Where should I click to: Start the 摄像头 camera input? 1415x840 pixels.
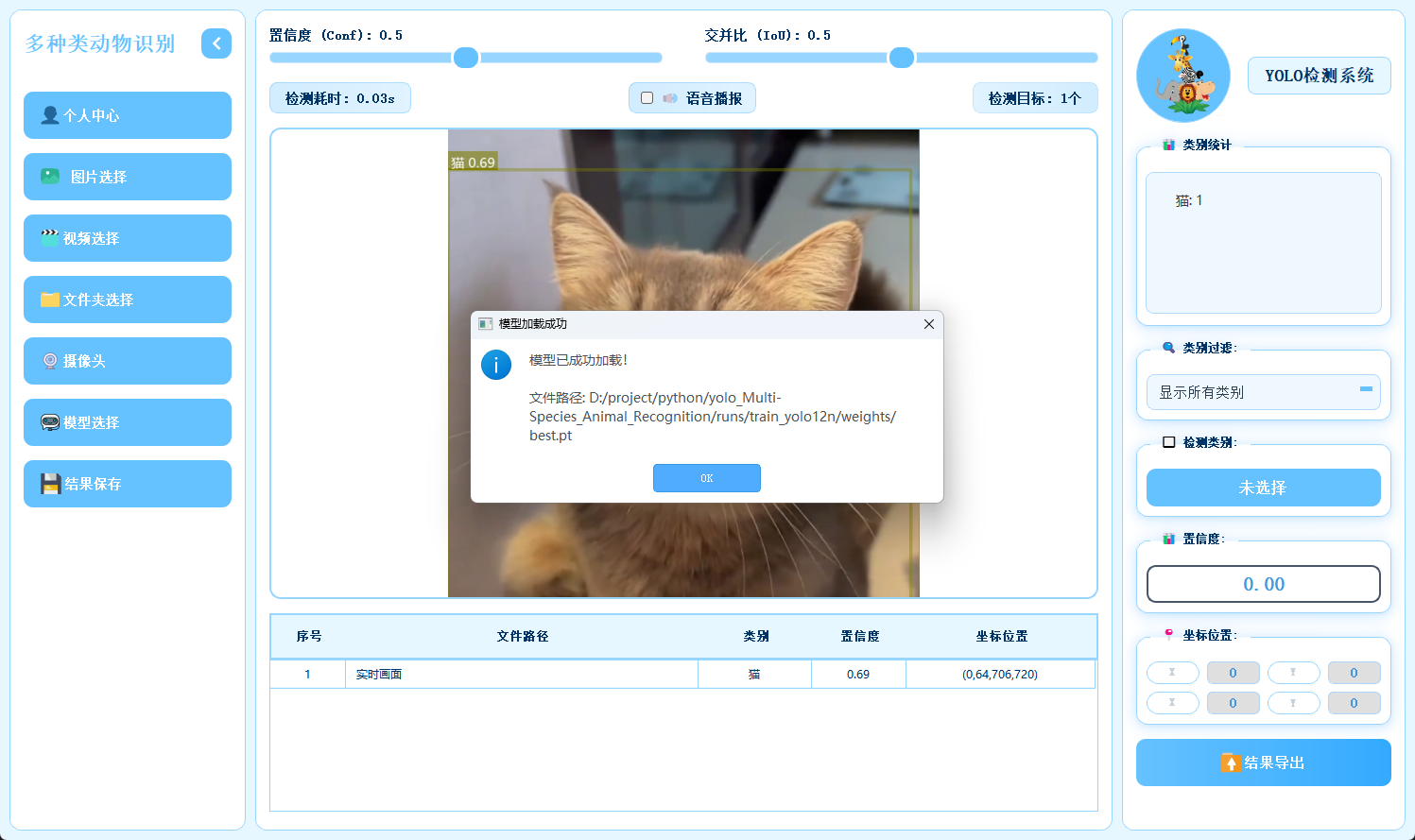pyautogui.click(x=128, y=361)
